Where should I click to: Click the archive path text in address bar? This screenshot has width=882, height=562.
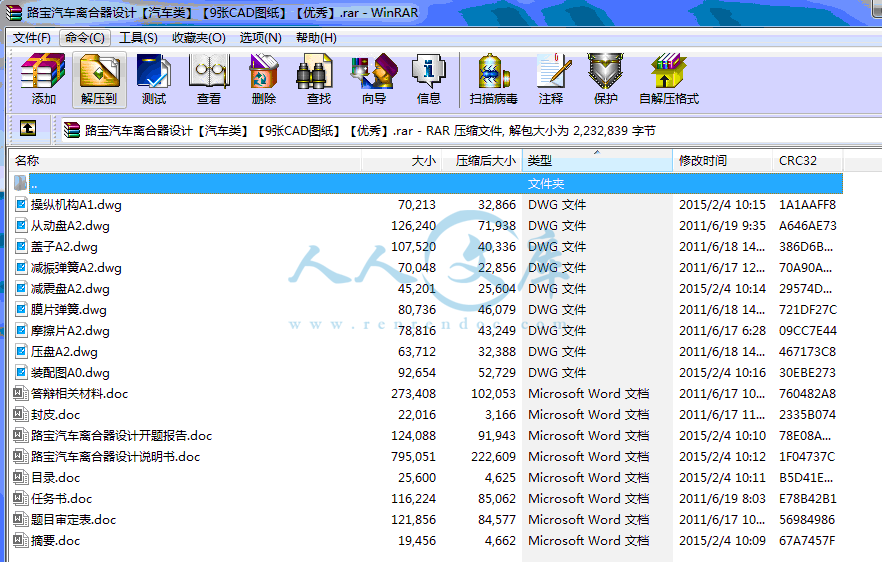point(370,131)
